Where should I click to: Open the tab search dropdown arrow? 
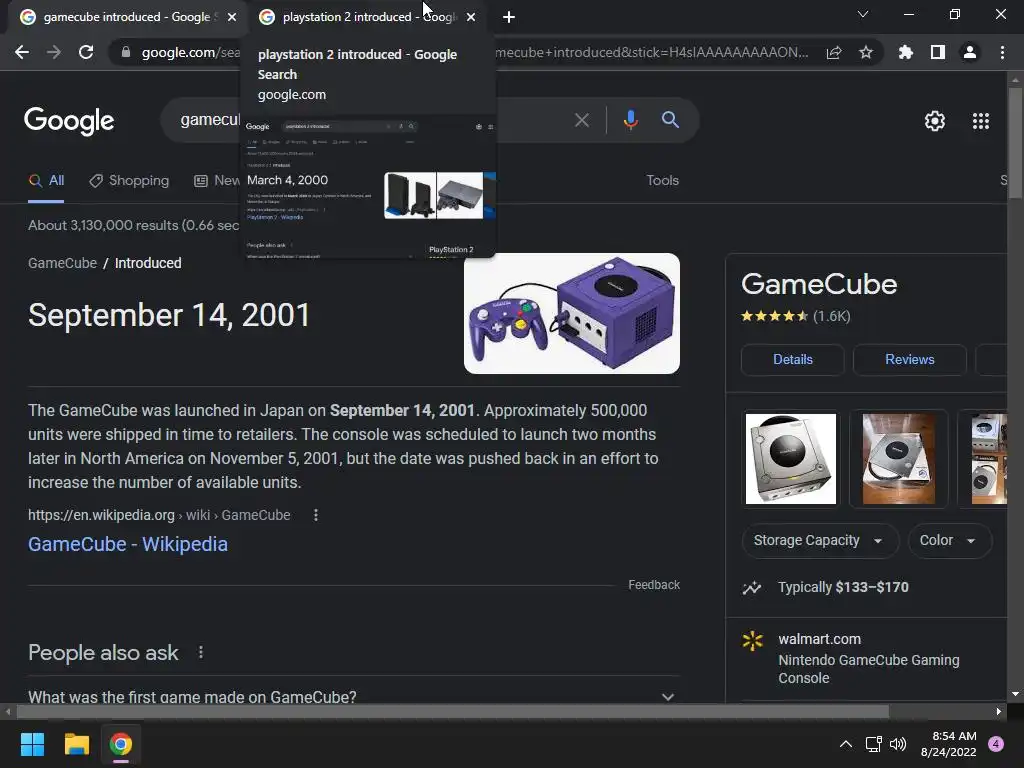pyautogui.click(x=863, y=14)
